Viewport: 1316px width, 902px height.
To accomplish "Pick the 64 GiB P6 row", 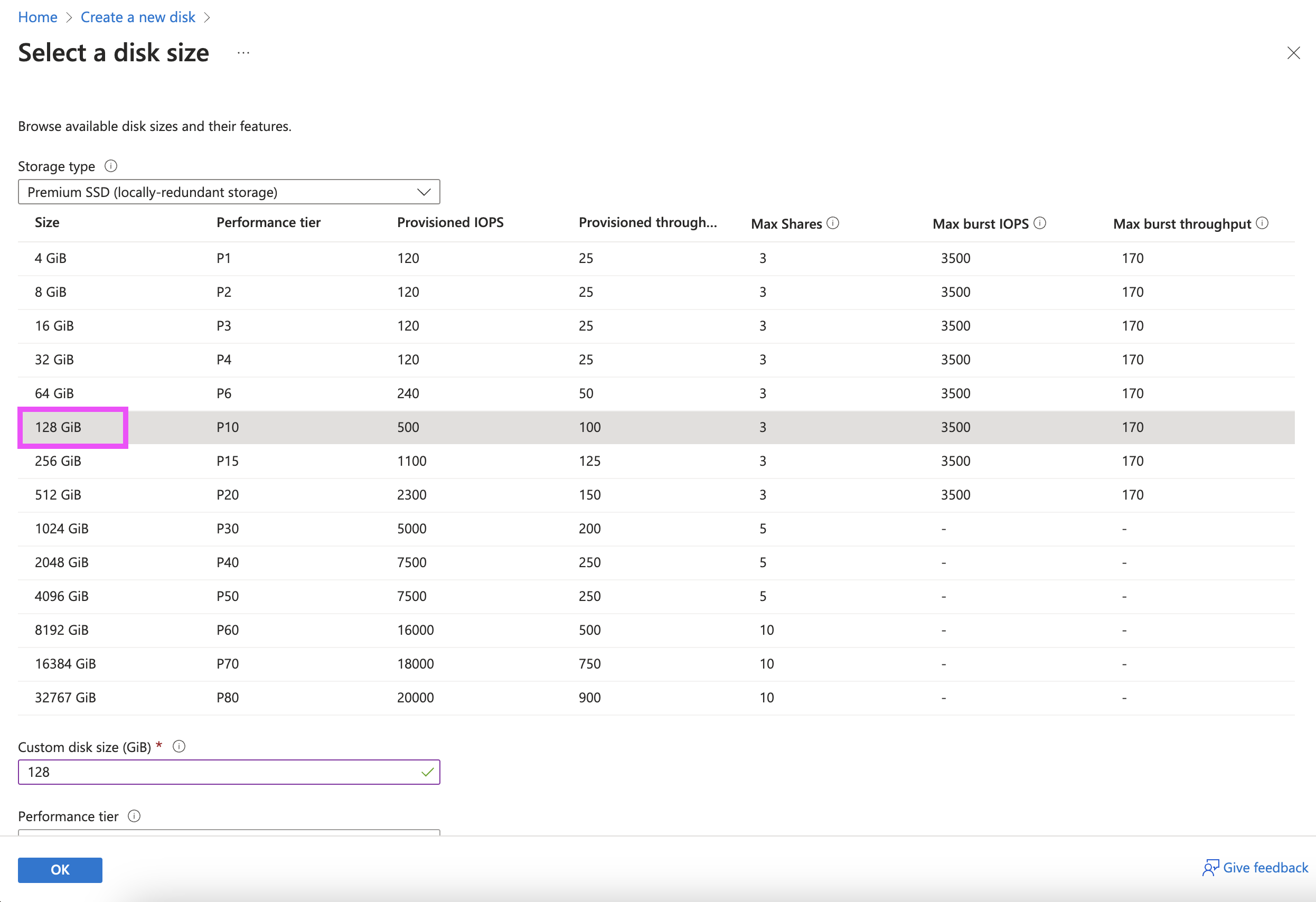I will click(54, 393).
